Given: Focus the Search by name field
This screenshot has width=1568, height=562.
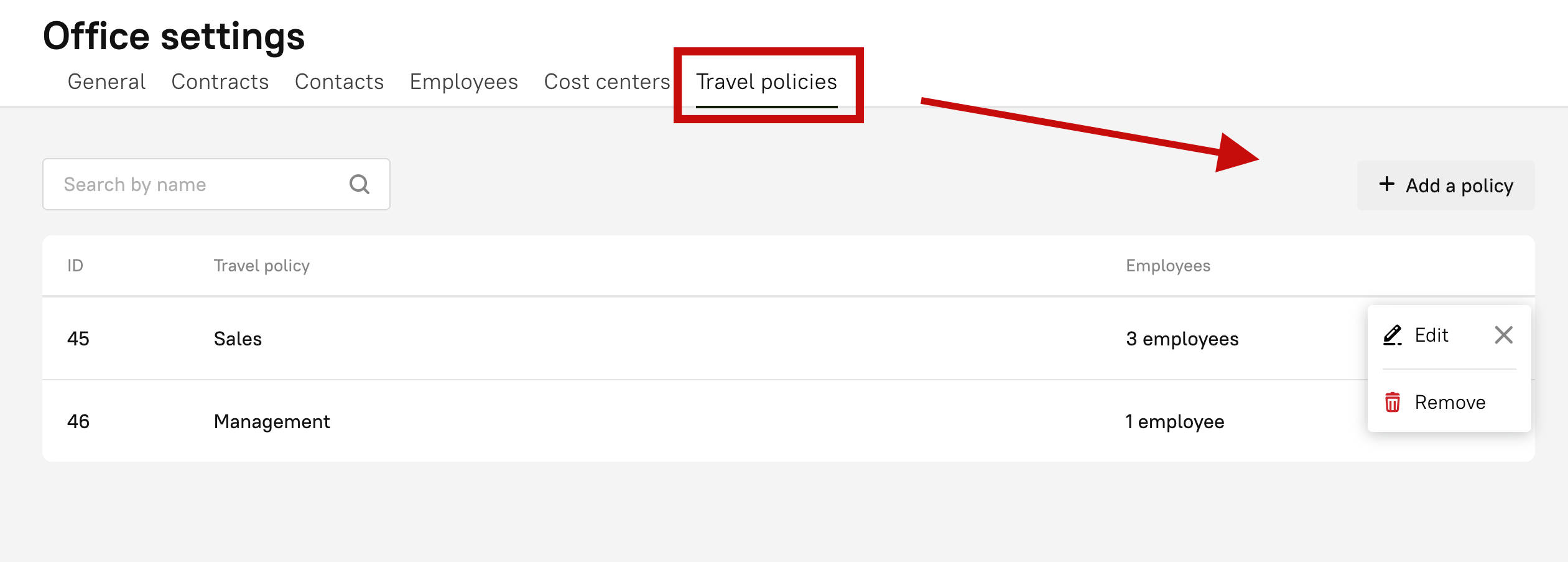Looking at the screenshot, I should click(199, 184).
